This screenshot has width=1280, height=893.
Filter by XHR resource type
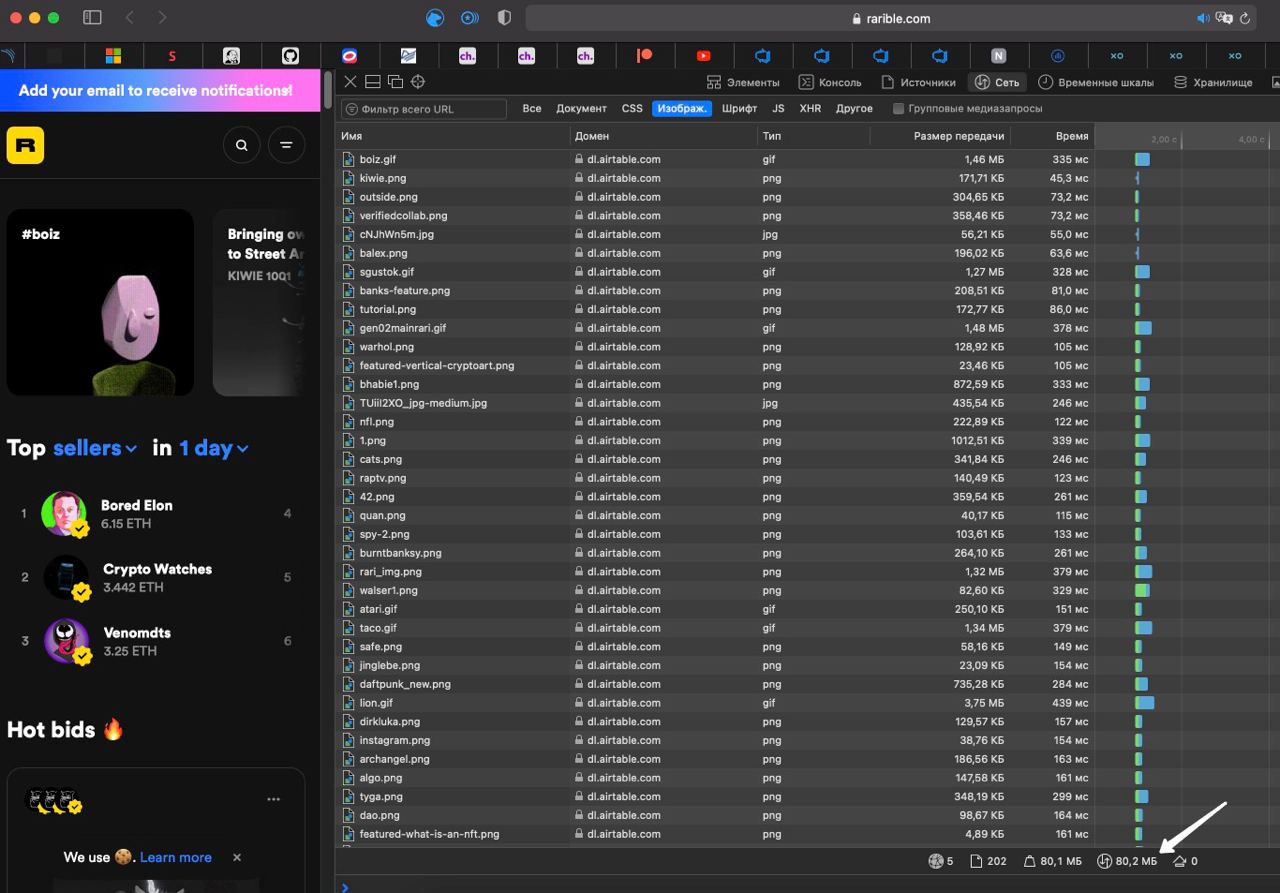[810, 108]
